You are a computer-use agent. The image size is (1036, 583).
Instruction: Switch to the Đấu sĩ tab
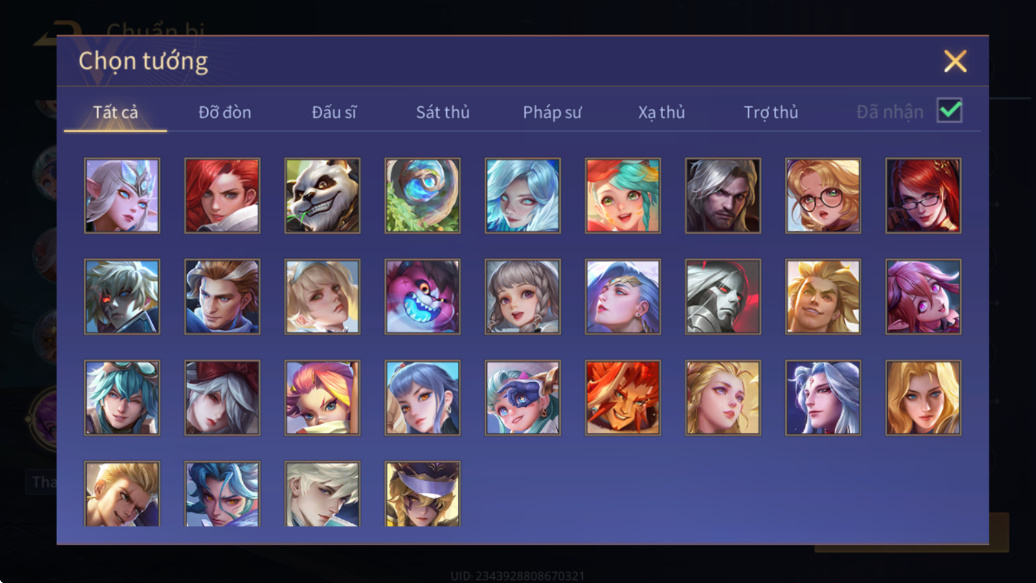[x=334, y=112]
